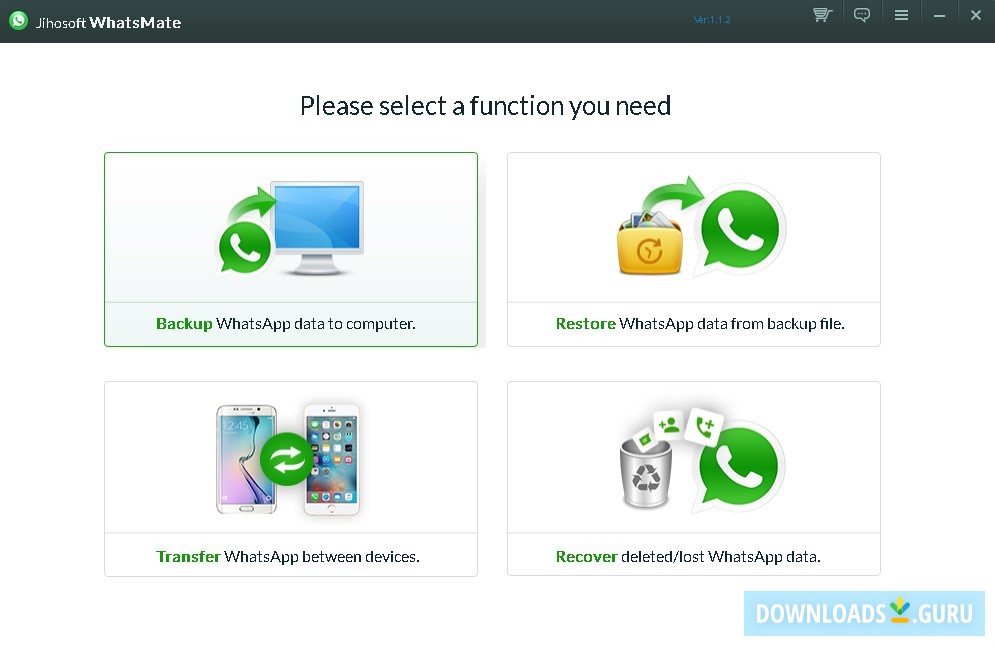This screenshot has height=646, width=995.
Task: Click the Samsung phone image in Transfer card
Action: 244,459
